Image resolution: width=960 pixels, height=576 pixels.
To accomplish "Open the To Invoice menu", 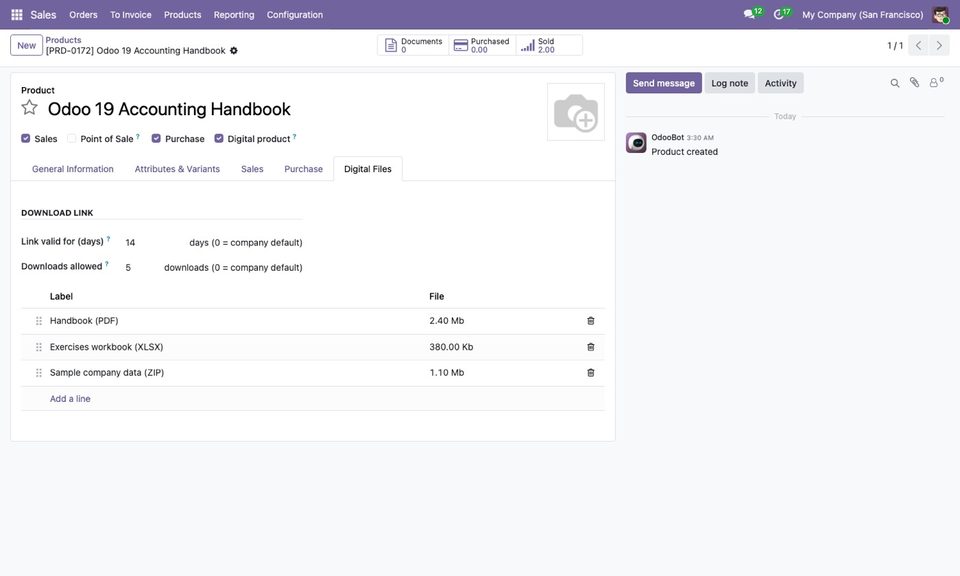I will pos(130,15).
